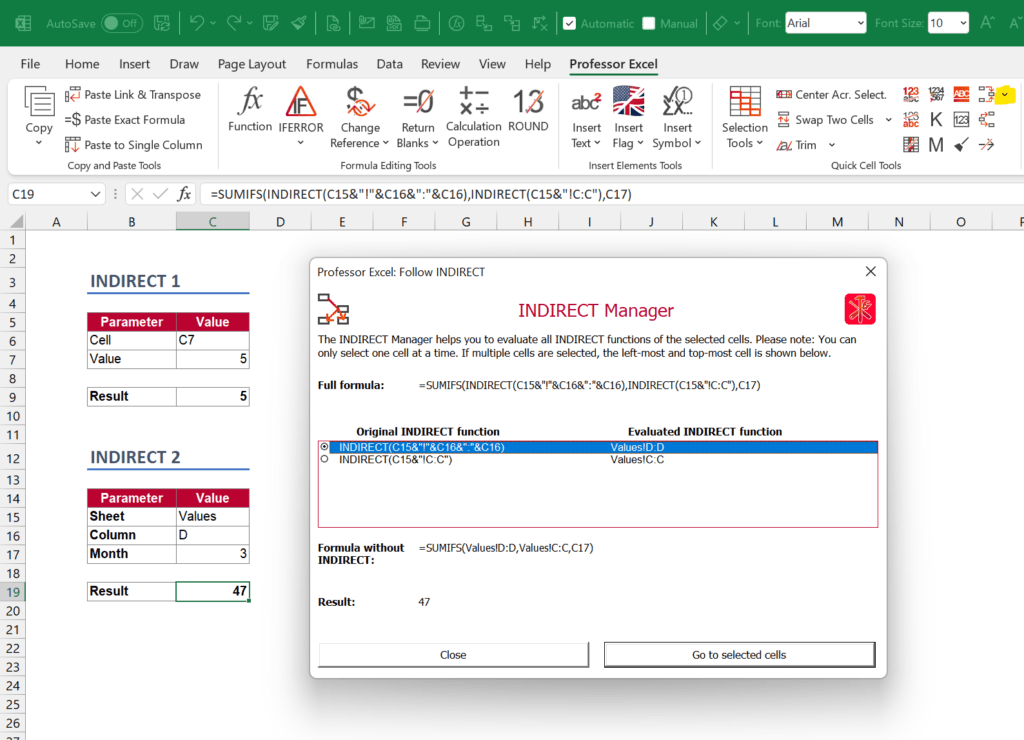Select the INDIRECT(C15&"!"&C16&":"&C16) radio button
Viewport: 1024px width, 740px height.
click(x=325, y=447)
